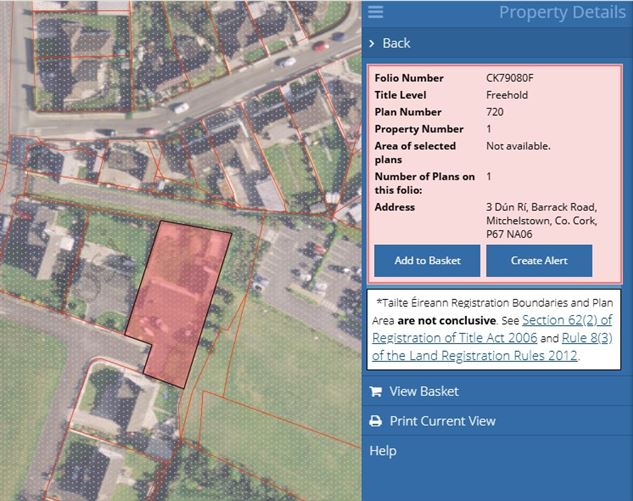
Task: Select the plan number value 720
Action: [x=494, y=112]
